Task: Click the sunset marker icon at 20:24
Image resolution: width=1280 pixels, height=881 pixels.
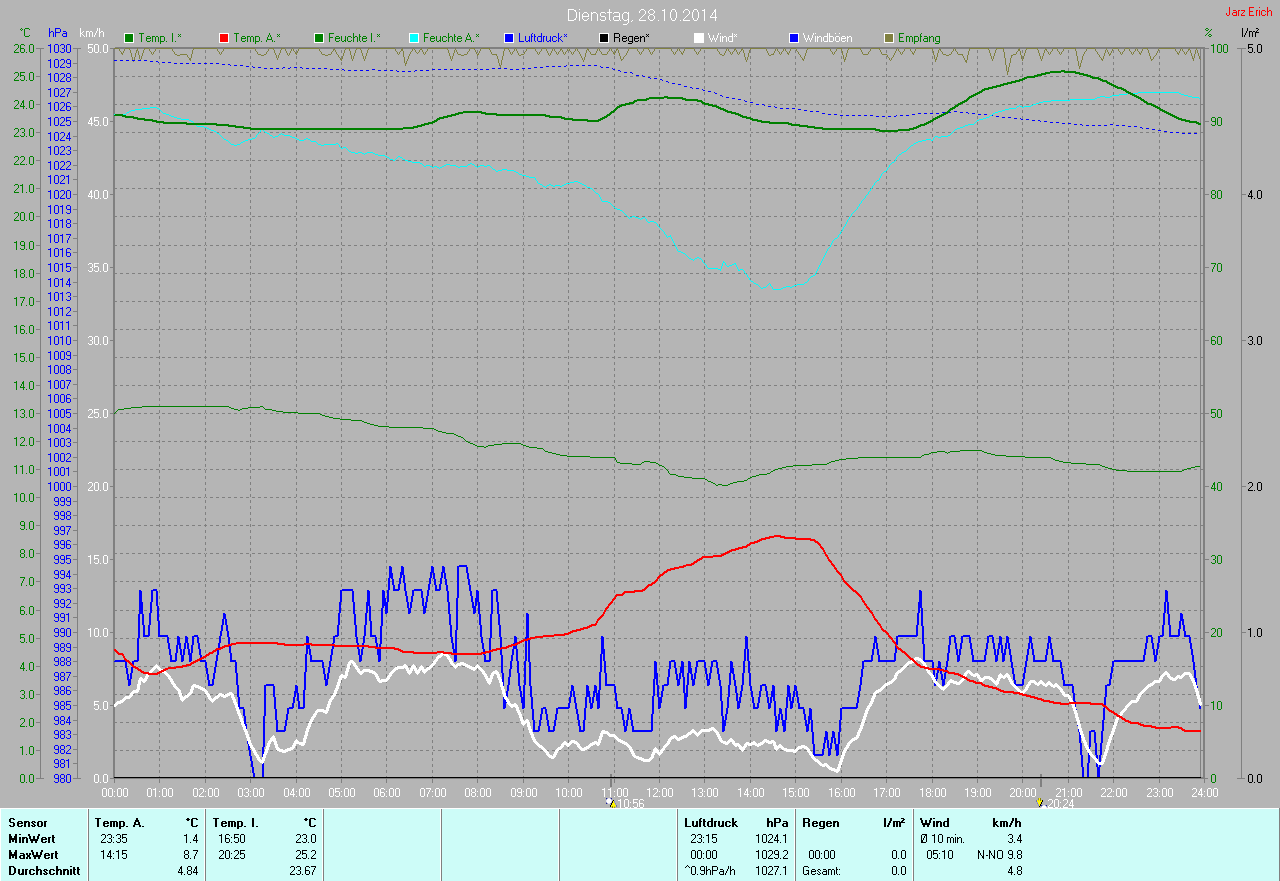Action: click(1040, 803)
